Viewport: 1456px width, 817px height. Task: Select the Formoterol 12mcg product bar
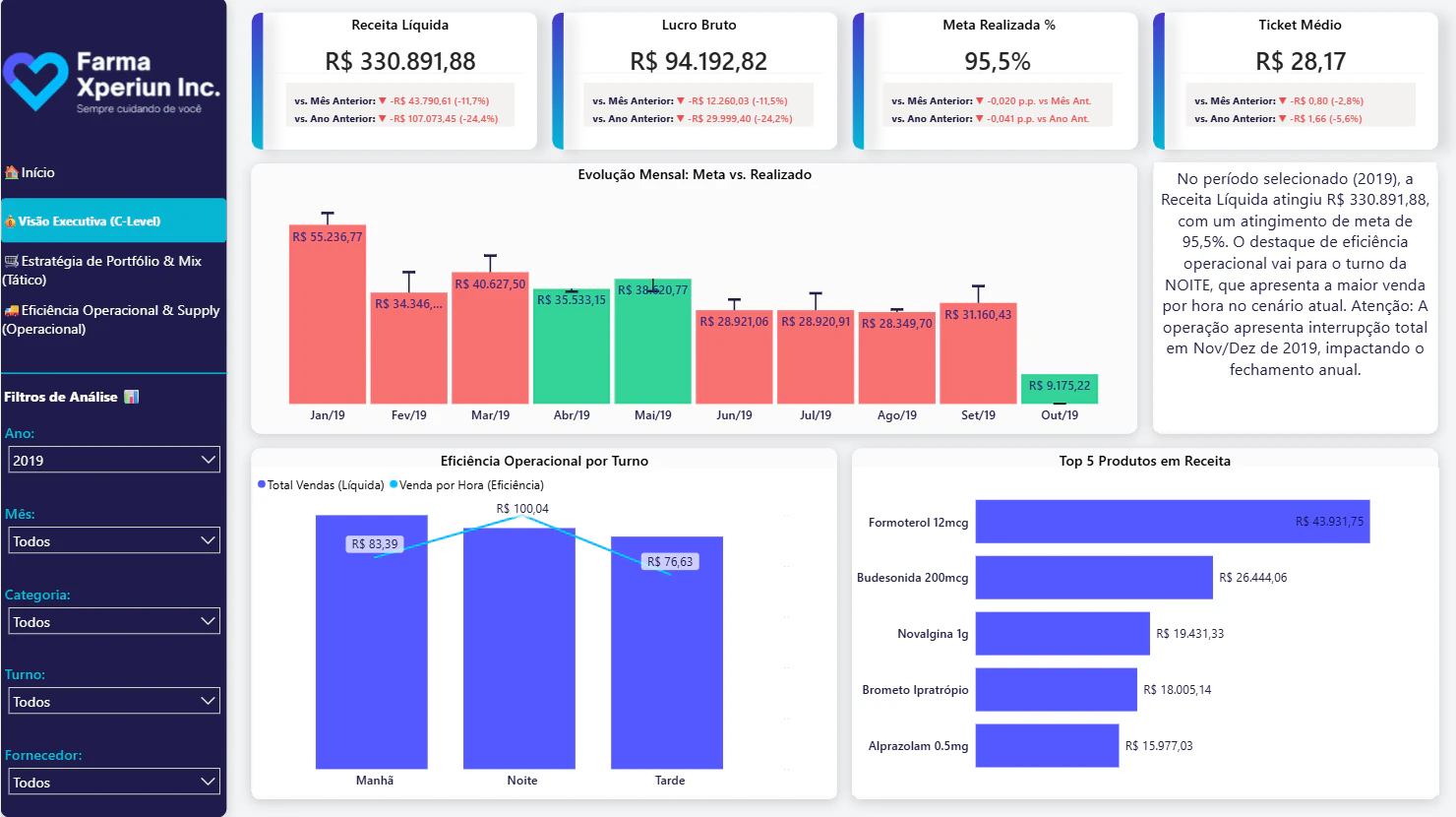(x=1173, y=522)
